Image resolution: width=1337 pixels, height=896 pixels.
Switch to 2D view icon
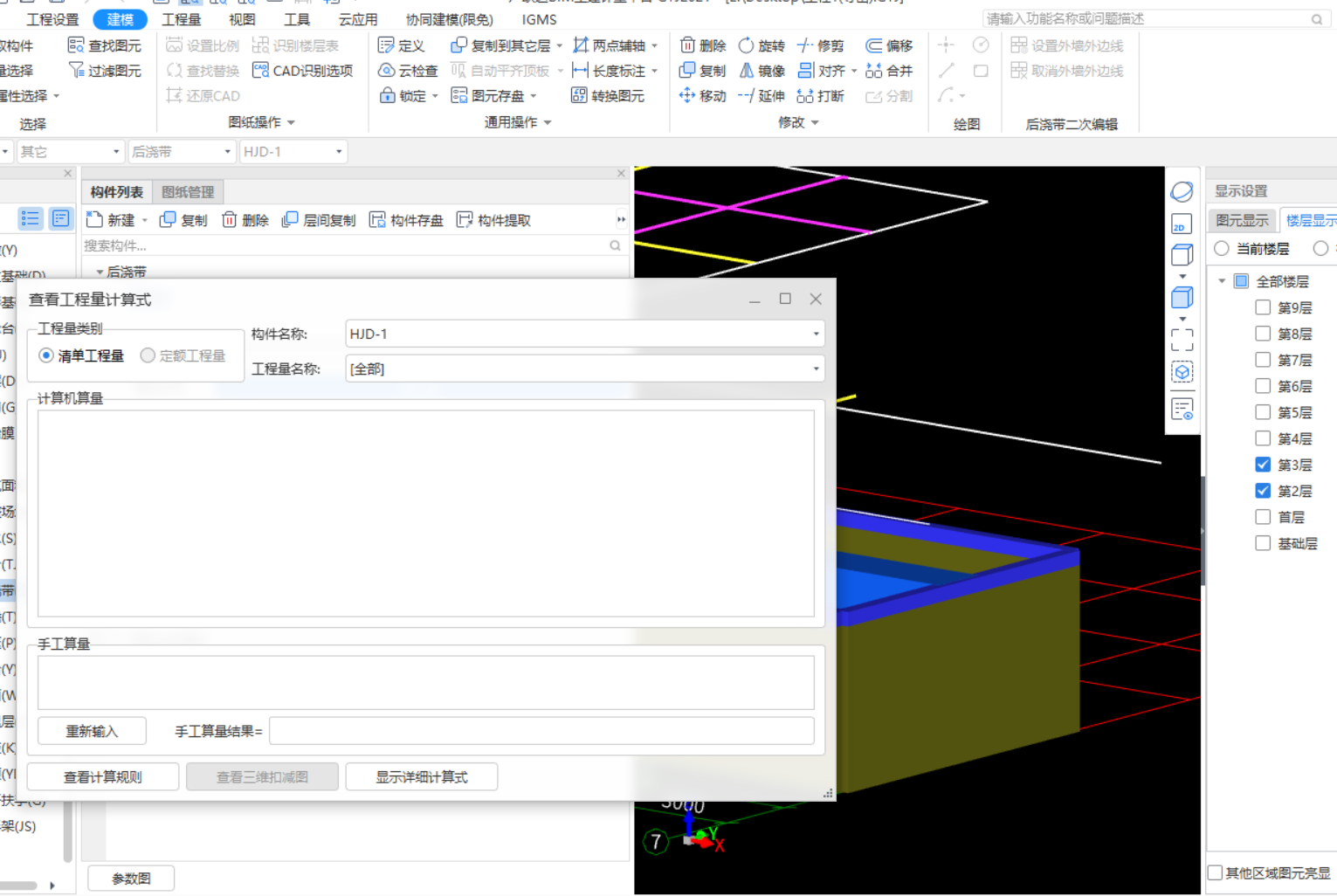click(1182, 224)
